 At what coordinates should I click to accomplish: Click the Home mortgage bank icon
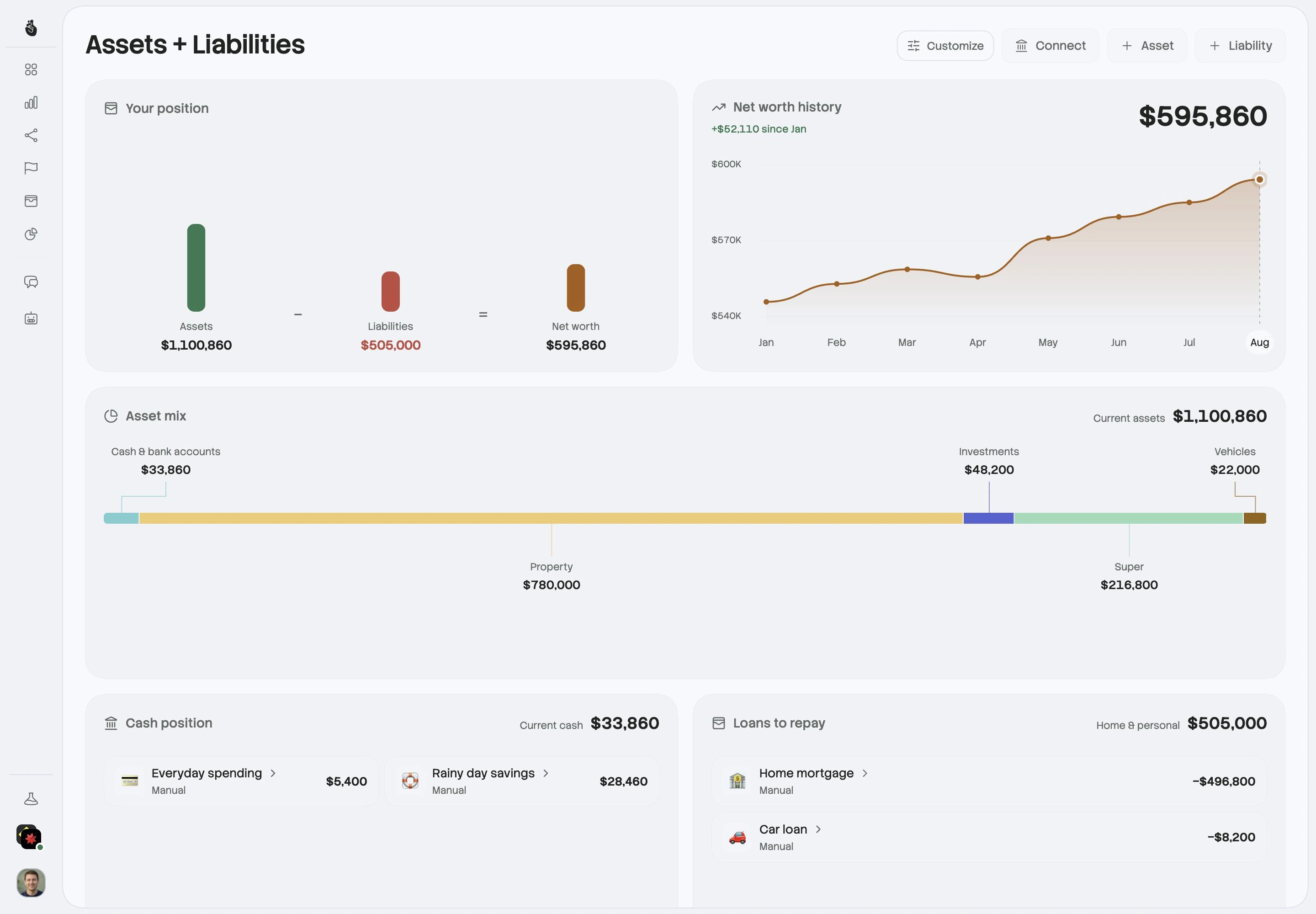tap(738, 781)
